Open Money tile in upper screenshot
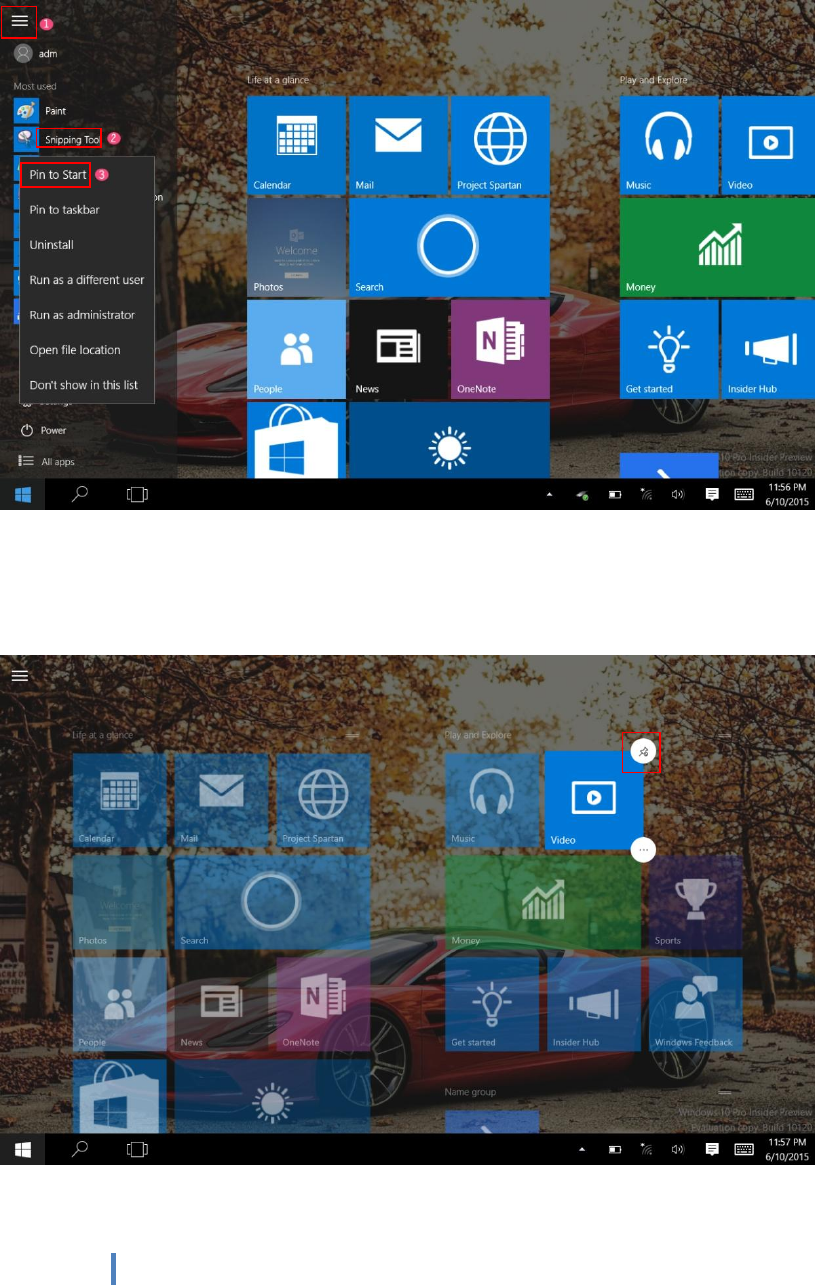Screen dimensions: 815x1285 (x=717, y=247)
